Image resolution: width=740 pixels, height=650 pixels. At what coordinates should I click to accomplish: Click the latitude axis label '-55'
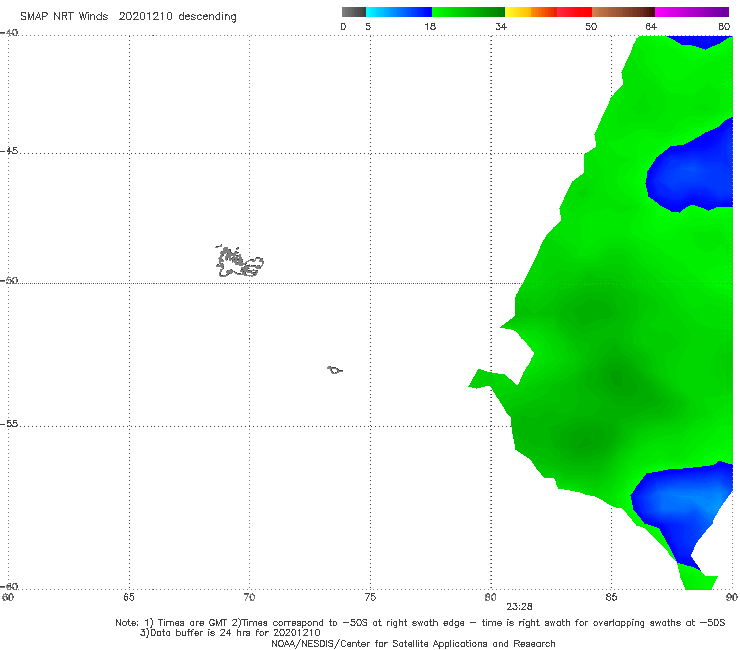(x=9, y=424)
